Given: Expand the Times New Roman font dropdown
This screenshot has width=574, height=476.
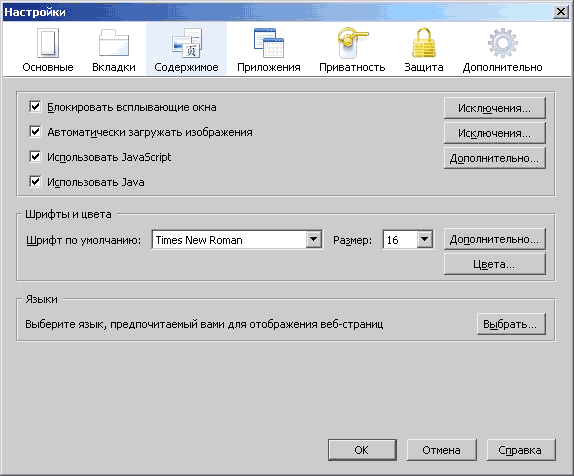Looking at the screenshot, I should click(314, 240).
